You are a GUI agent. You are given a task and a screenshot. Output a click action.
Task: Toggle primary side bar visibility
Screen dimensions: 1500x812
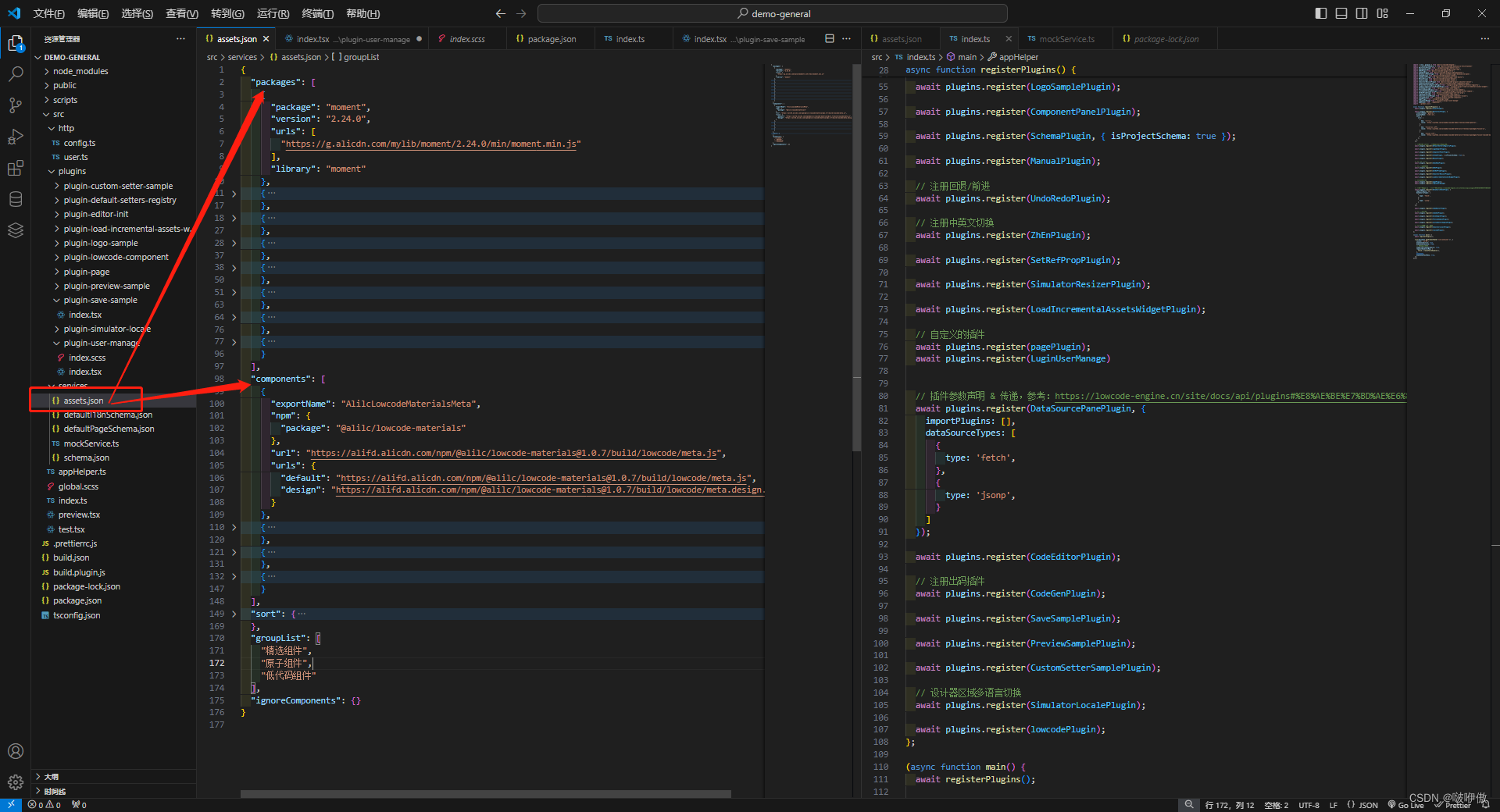(1321, 13)
